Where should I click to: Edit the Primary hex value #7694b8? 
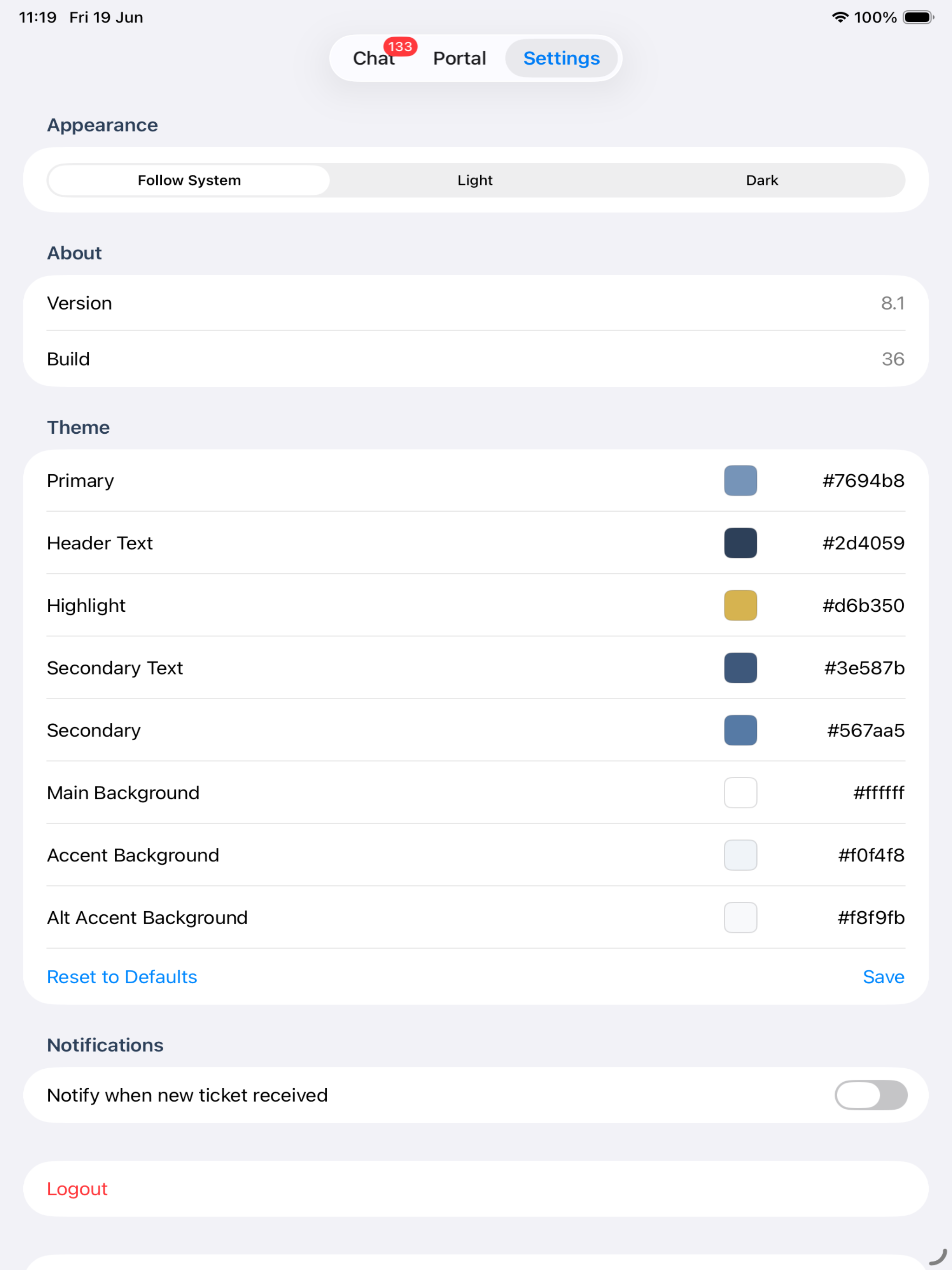[863, 481]
